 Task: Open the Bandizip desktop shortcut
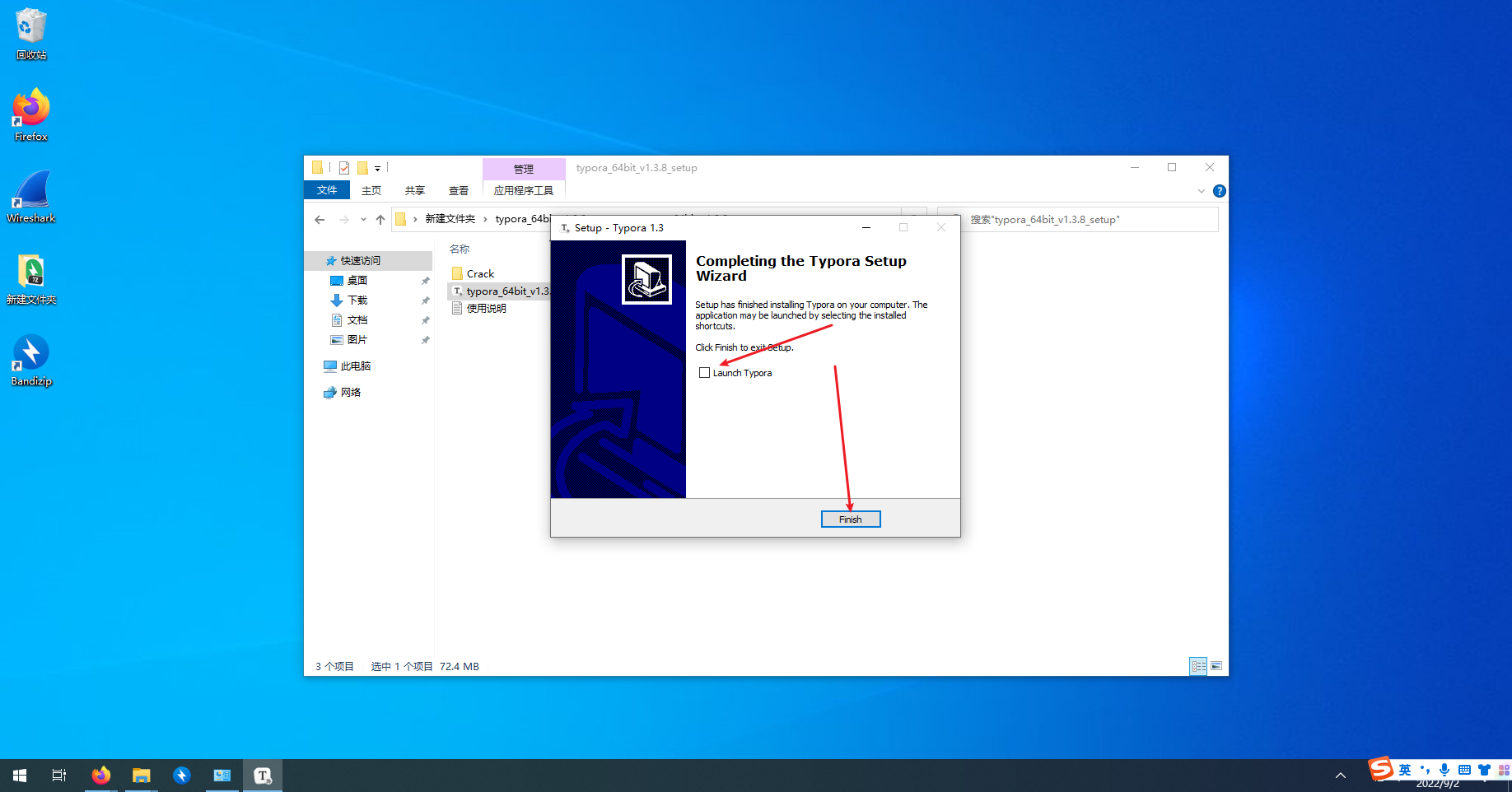click(31, 361)
